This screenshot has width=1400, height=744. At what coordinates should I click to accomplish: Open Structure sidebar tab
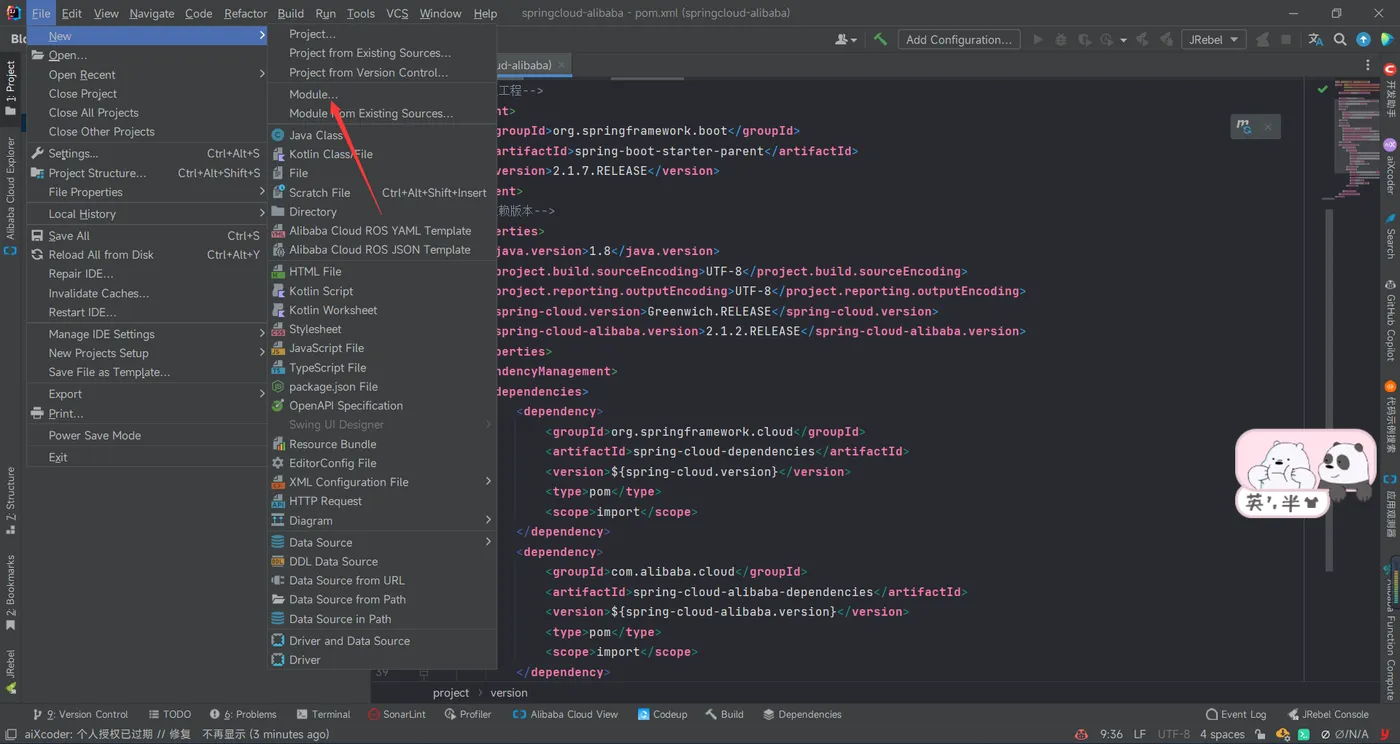(x=11, y=500)
